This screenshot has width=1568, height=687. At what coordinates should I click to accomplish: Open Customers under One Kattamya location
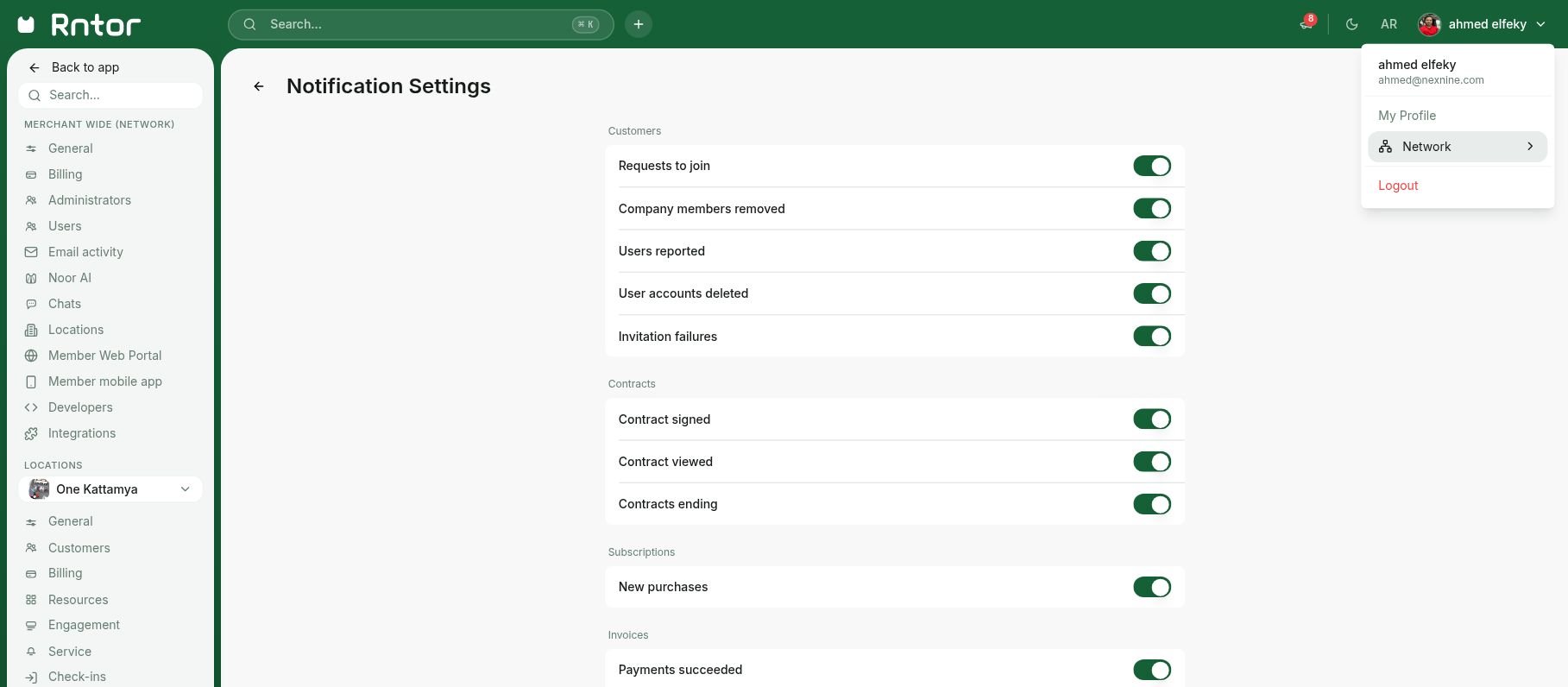coord(79,548)
